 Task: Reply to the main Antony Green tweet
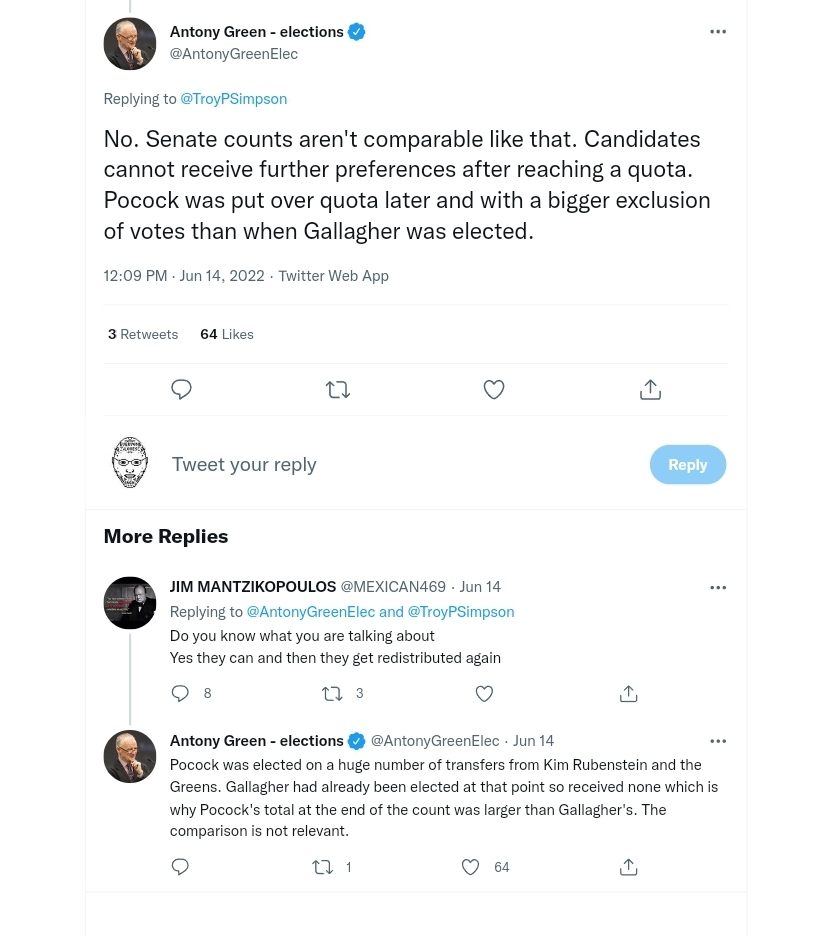(181, 389)
